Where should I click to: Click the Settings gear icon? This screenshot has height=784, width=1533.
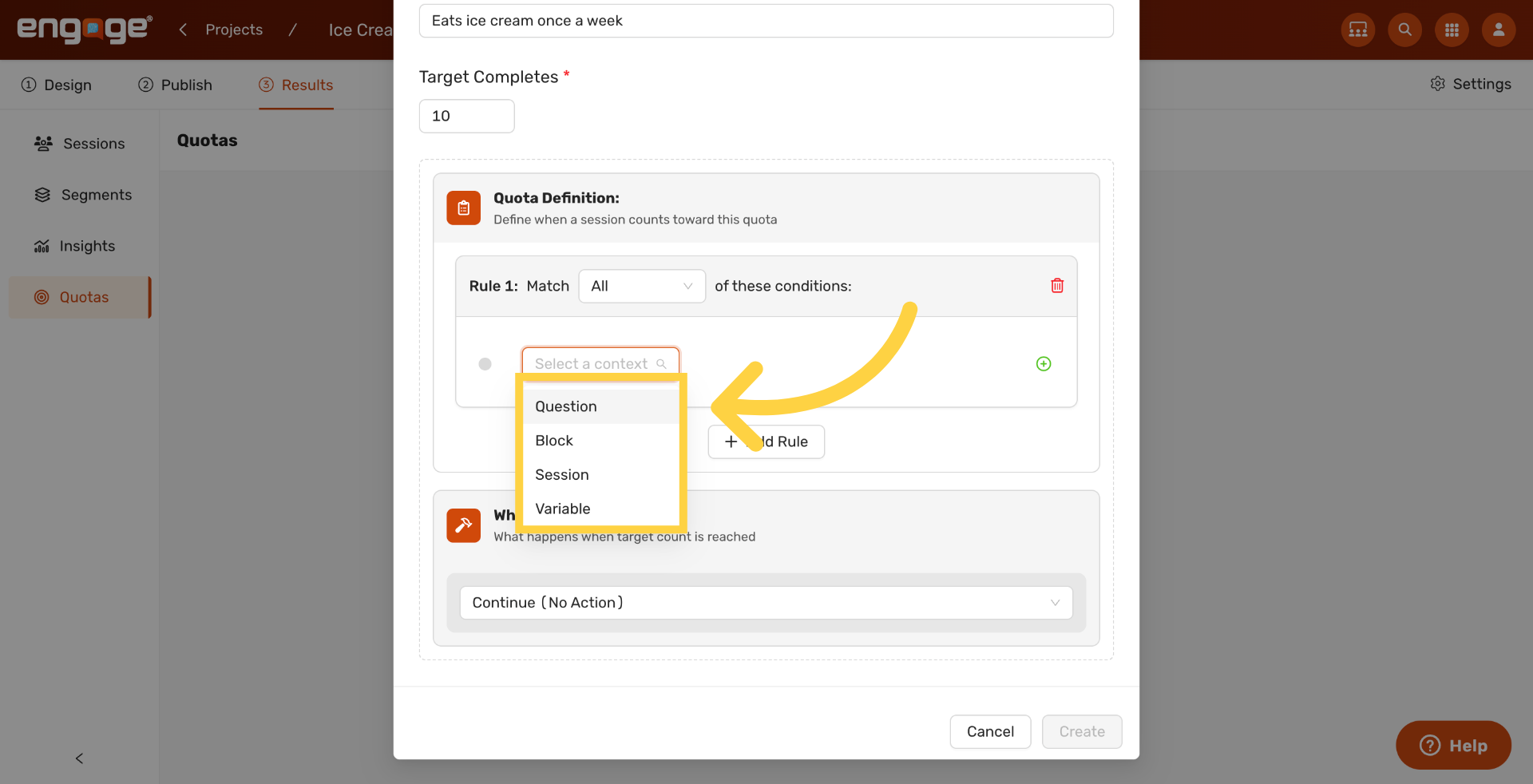point(1438,84)
